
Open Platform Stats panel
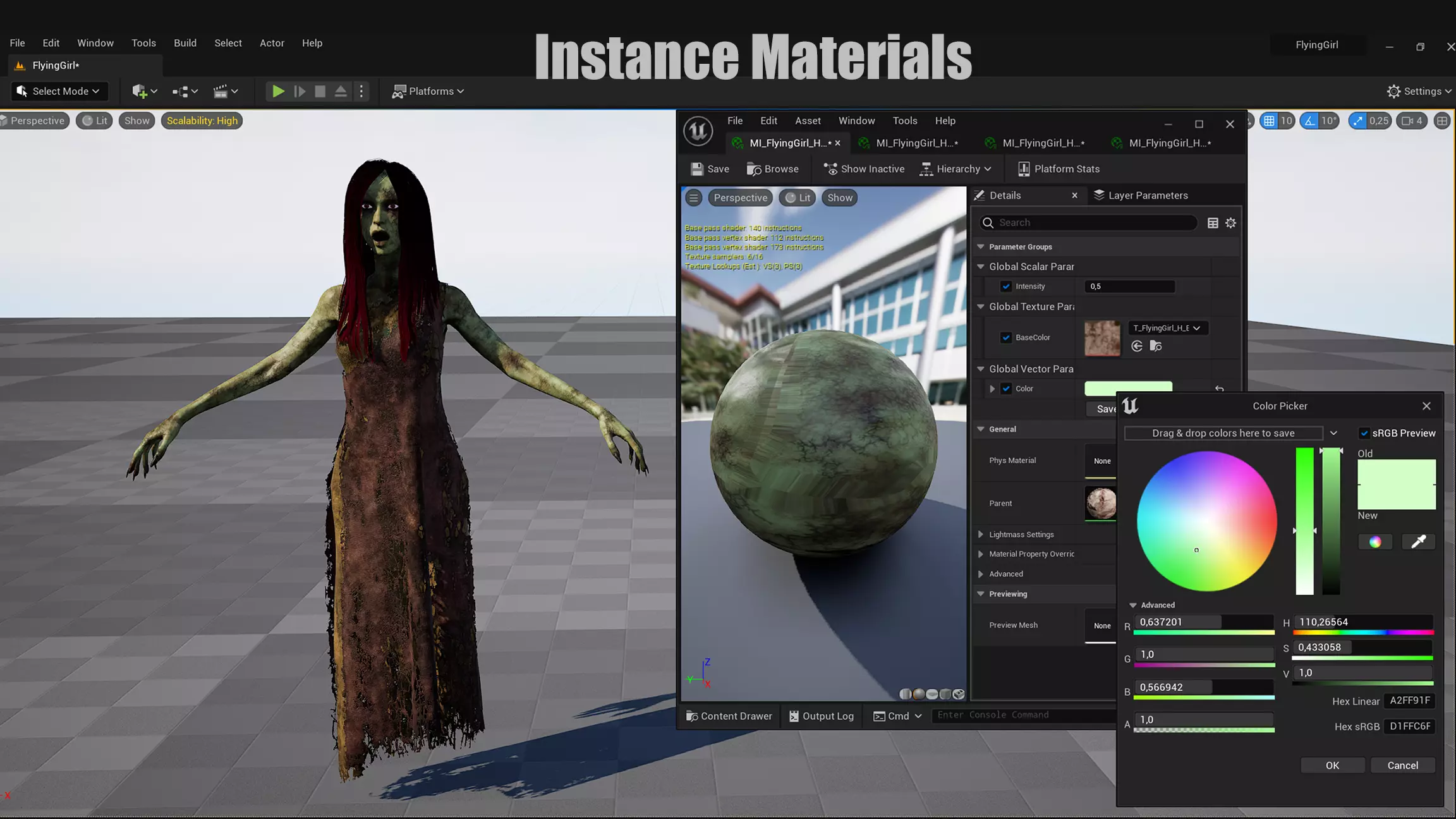point(1059,169)
